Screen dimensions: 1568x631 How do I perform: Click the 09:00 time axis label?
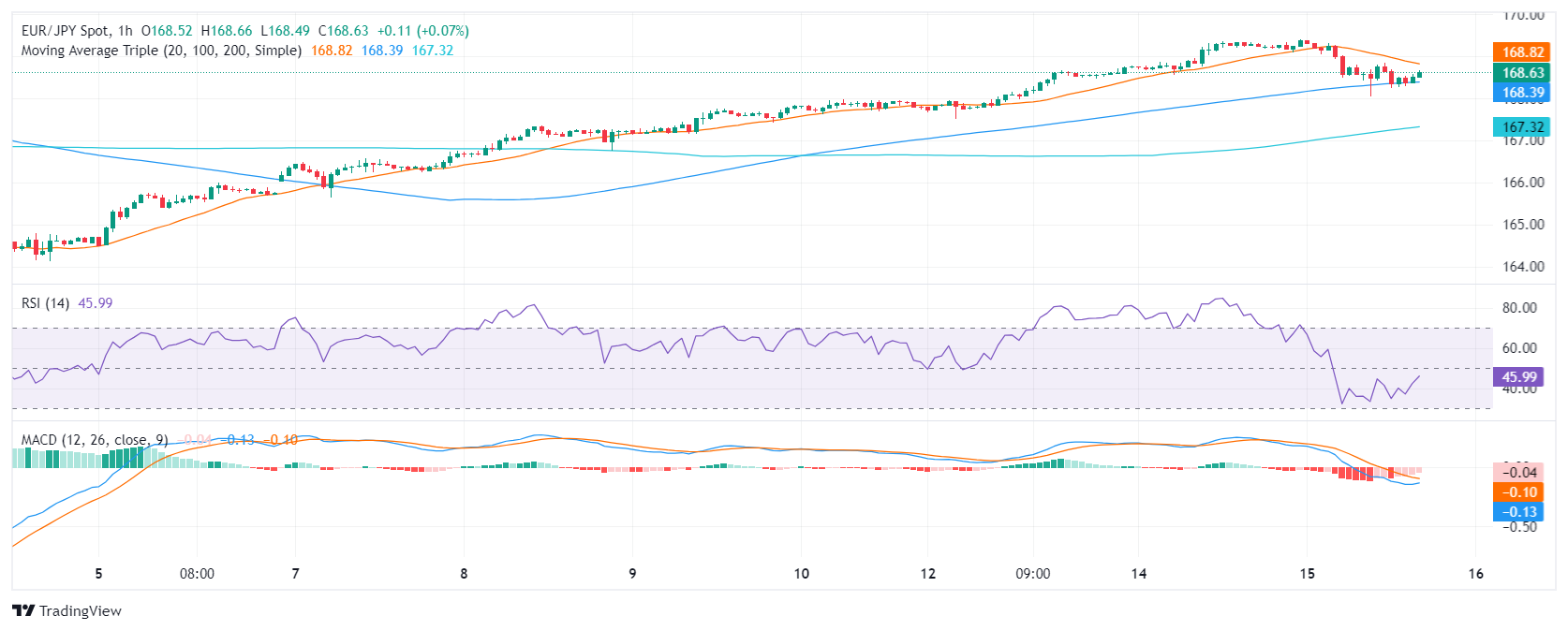click(x=1032, y=574)
